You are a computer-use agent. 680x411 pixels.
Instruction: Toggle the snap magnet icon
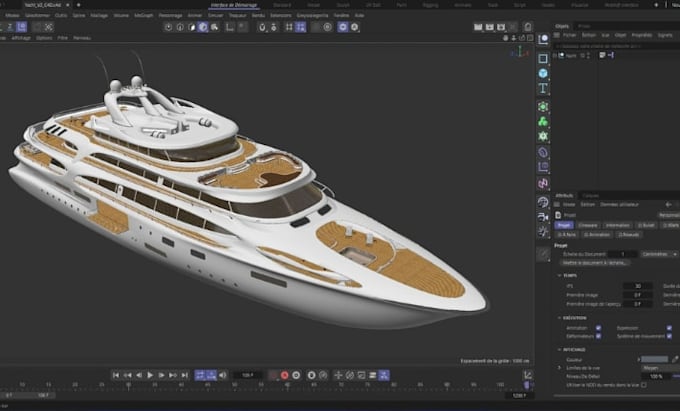point(262,27)
